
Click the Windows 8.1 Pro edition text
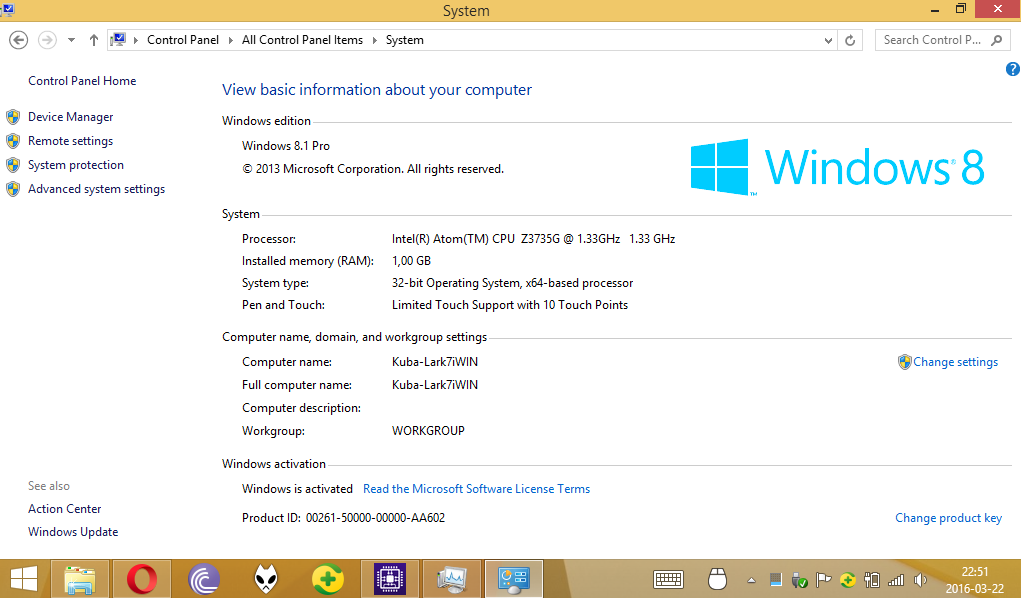pos(286,146)
